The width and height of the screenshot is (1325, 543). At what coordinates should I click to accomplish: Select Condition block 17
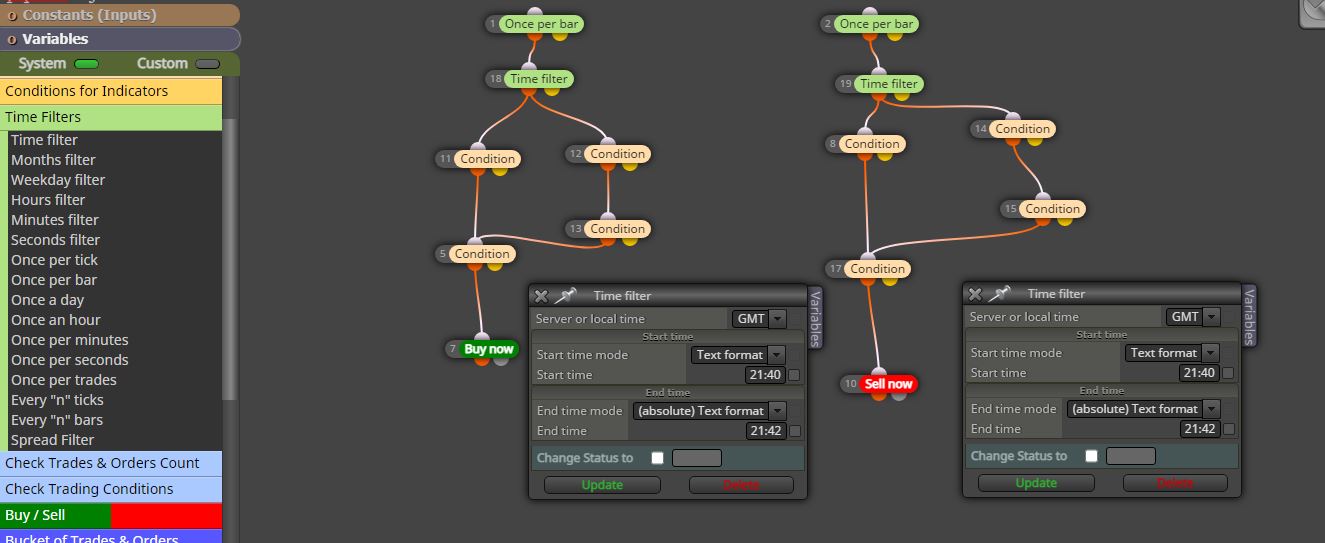[x=878, y=268]
